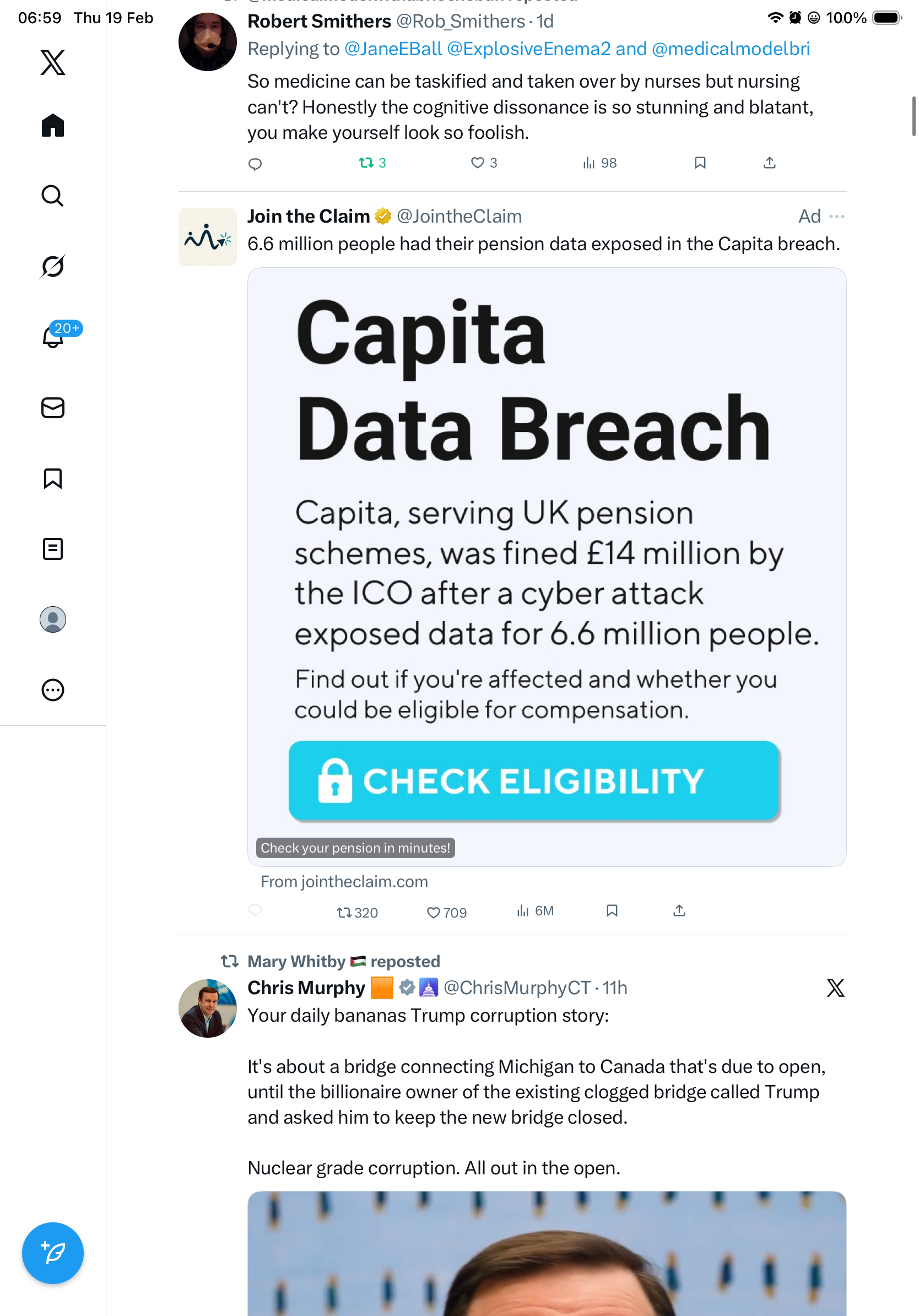Open Chris Murphy's profile picture
This screenshot has height=1316, width=919.
(207, 1008)
